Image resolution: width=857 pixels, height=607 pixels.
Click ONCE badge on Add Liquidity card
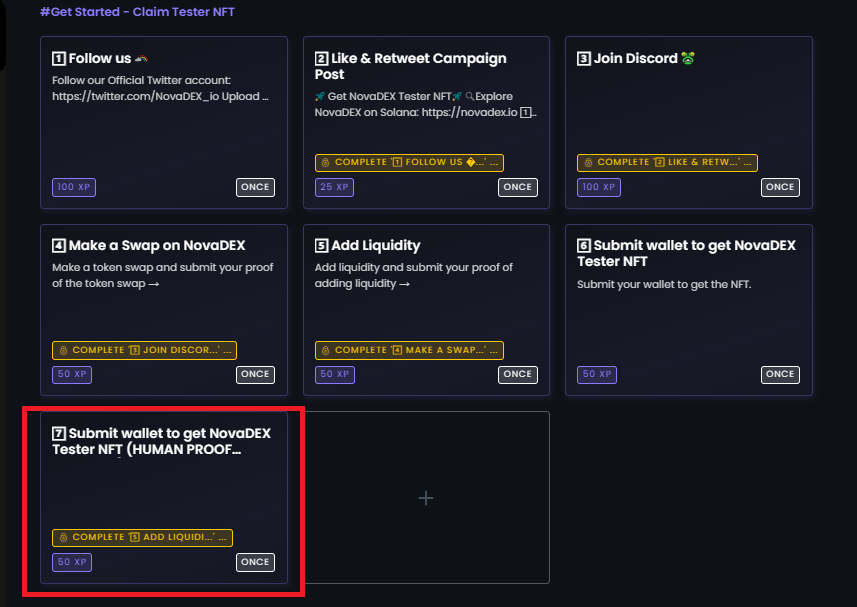pyautogui.click(x=518, y=374)
